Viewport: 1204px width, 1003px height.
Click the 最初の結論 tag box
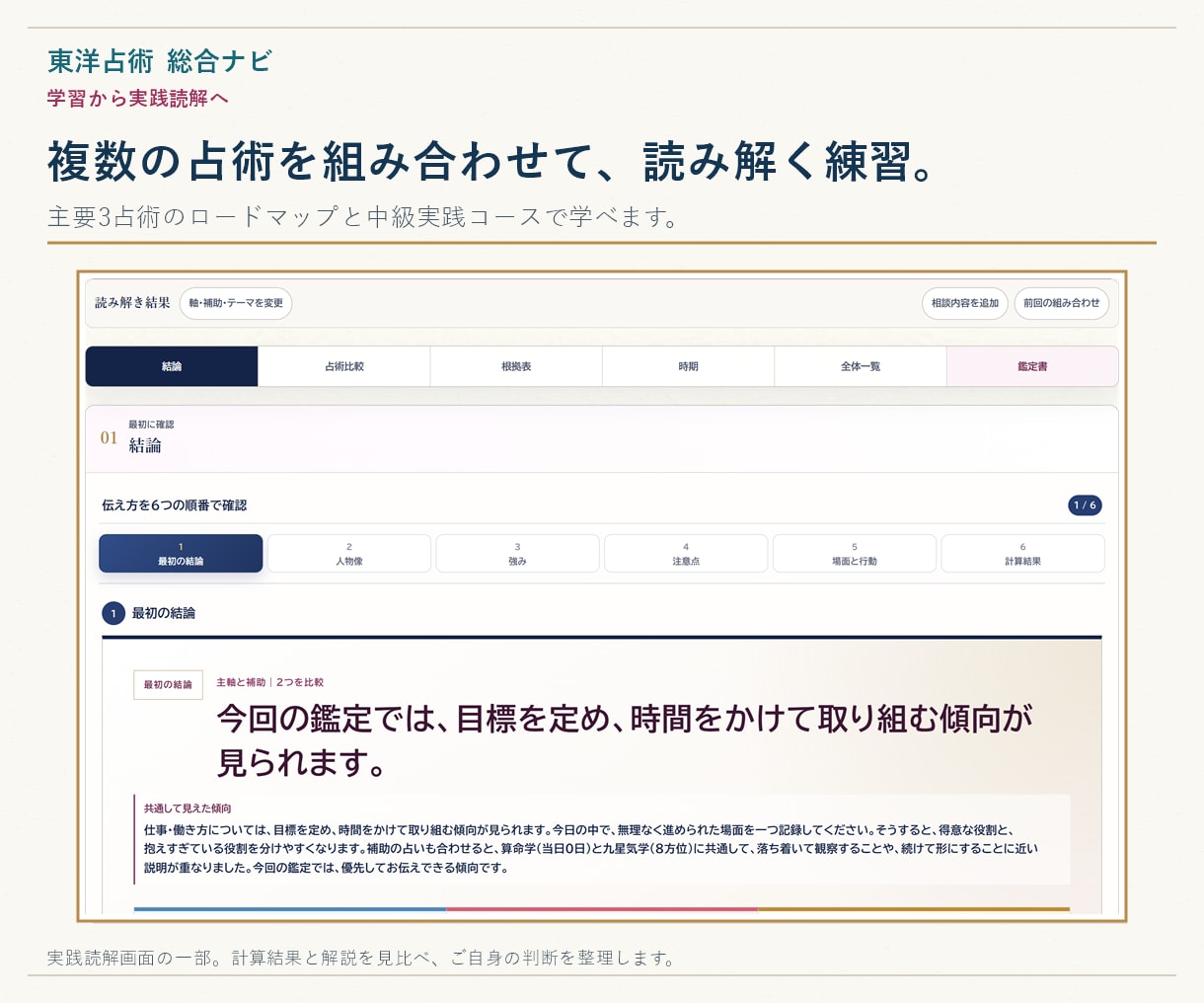tap(168, 685)
